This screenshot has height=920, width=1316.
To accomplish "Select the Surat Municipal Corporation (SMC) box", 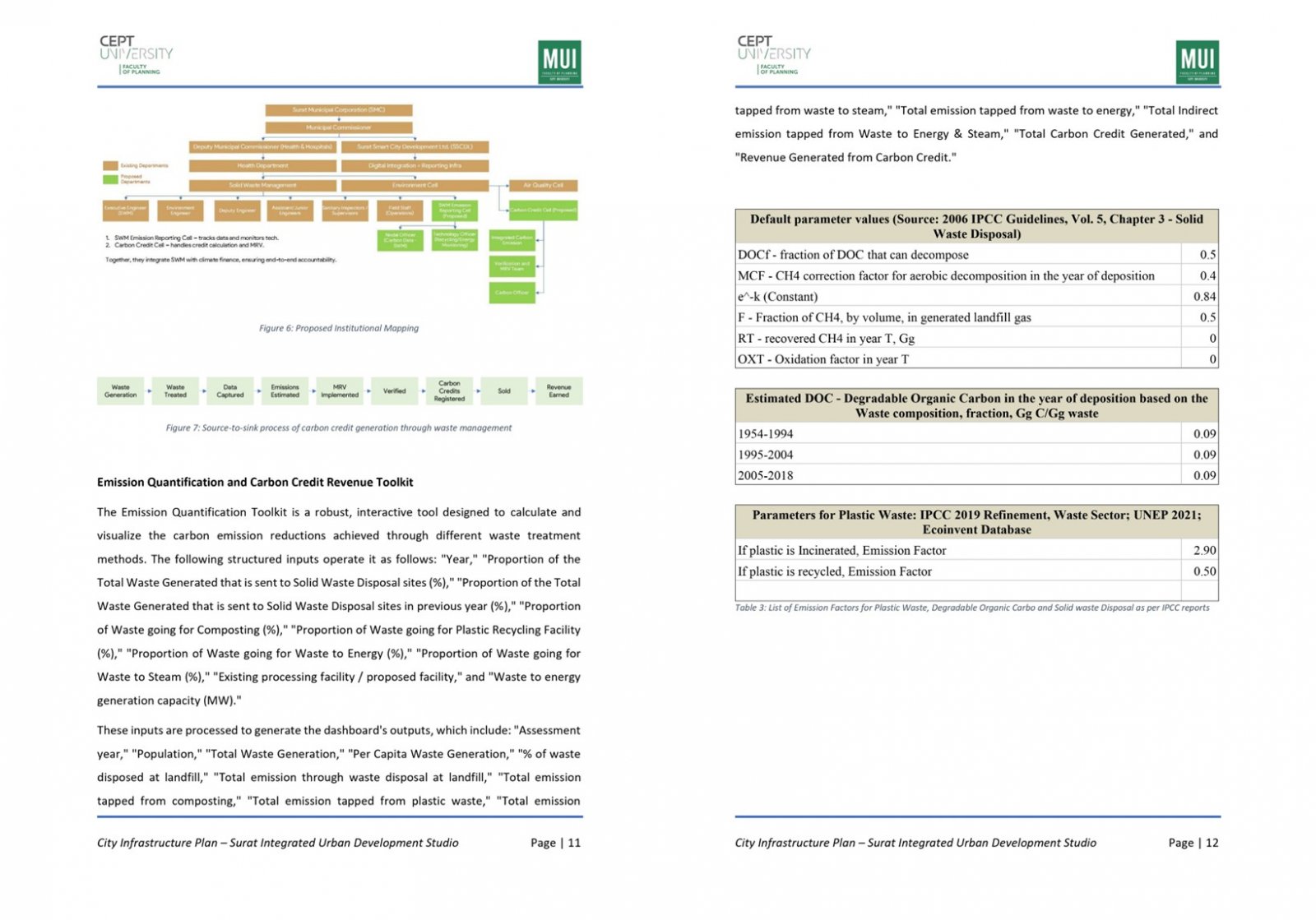I will coord(339,109).
